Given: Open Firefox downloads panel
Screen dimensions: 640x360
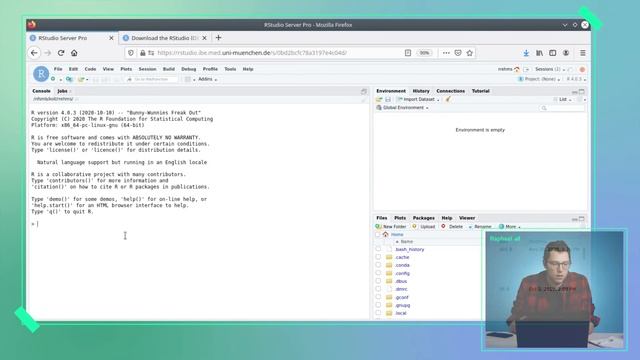Looking at the screenshot, I should point(526,53).
